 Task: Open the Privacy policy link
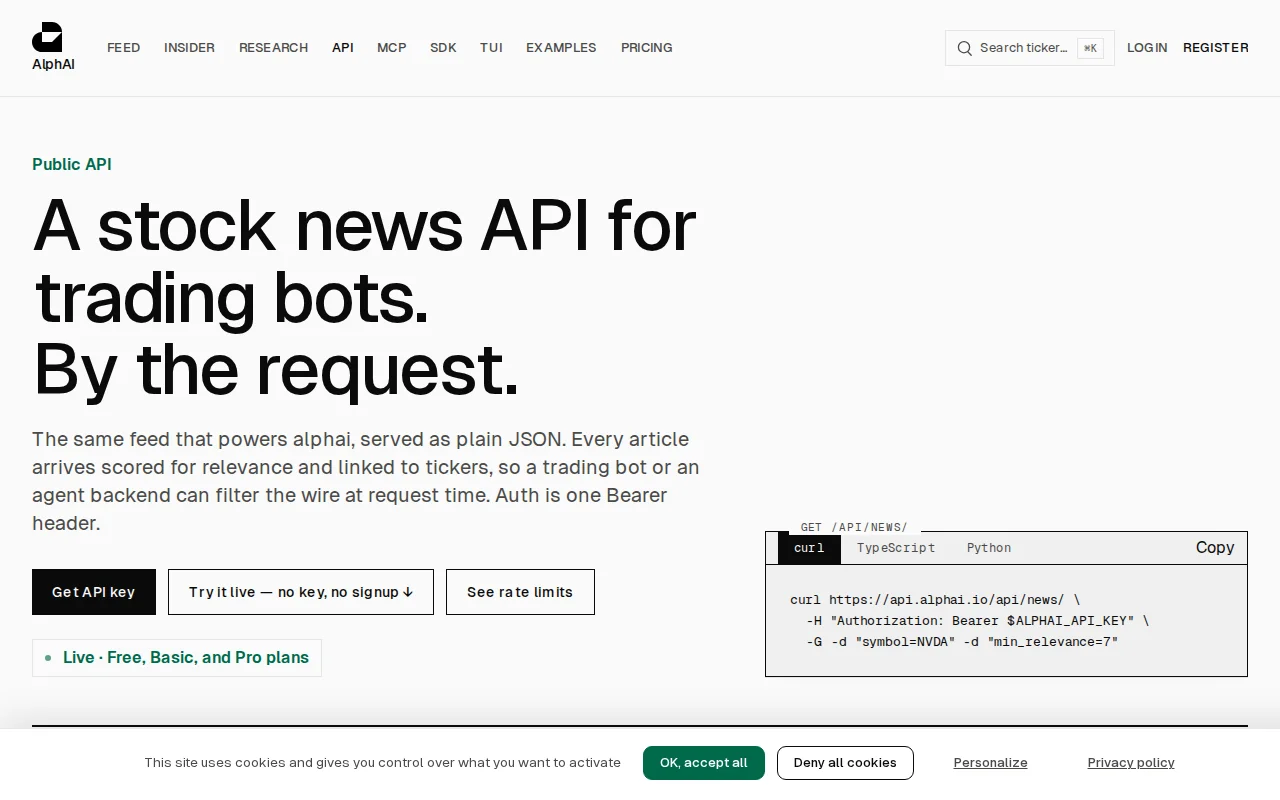[x=1131, y=763]
